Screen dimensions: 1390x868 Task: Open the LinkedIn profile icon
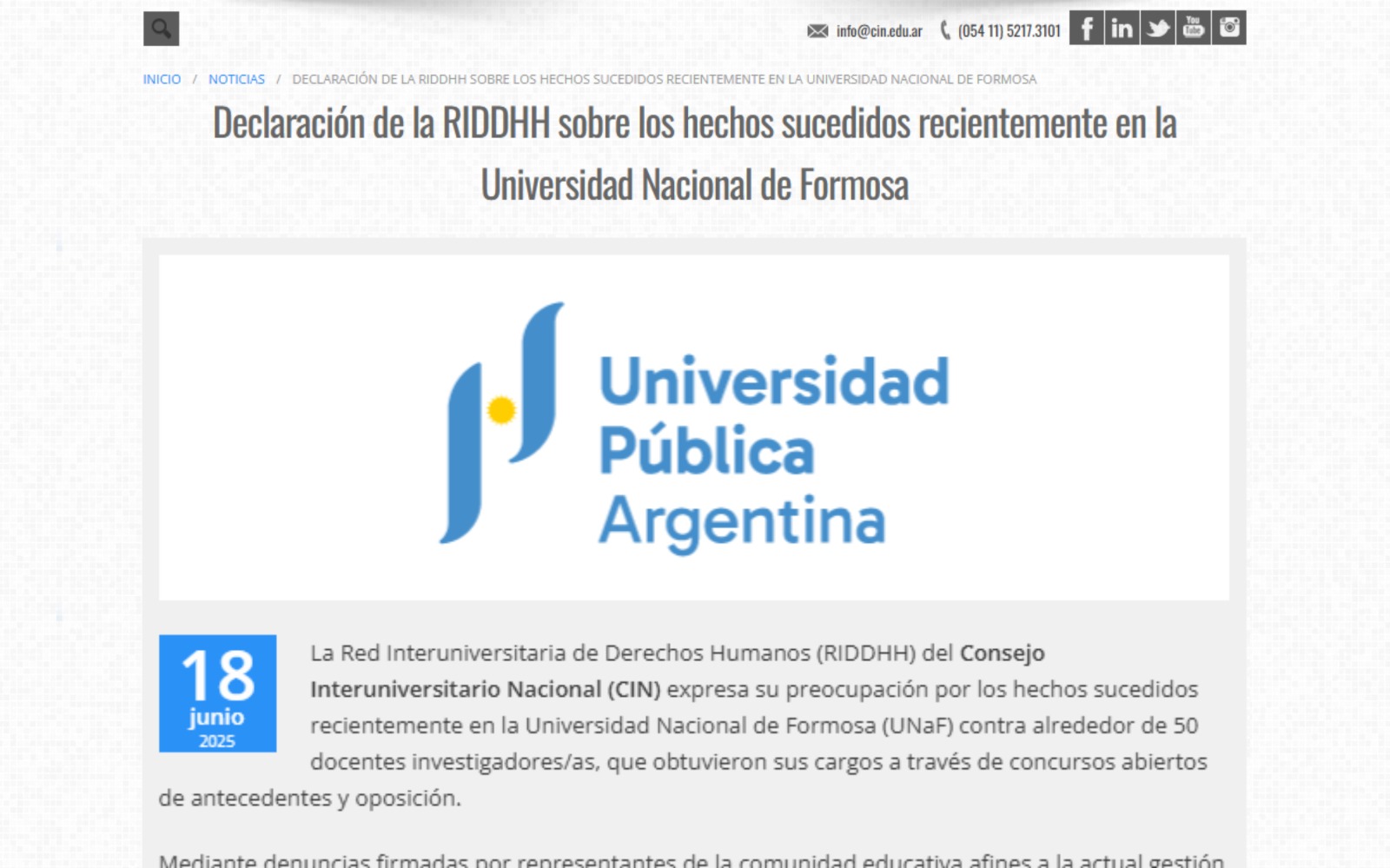(x=1122, y=28)
